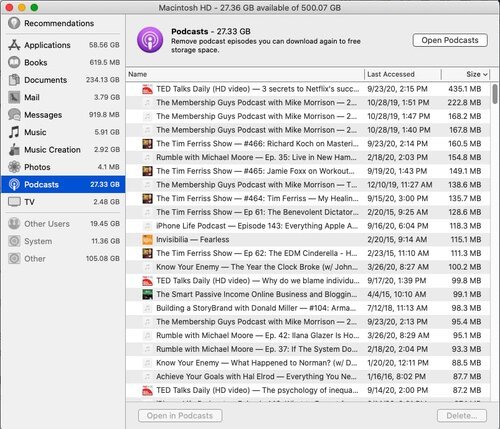Click the vertical scrollbar thumb
The width and height of the screenshot is (500, 429).
495,94
